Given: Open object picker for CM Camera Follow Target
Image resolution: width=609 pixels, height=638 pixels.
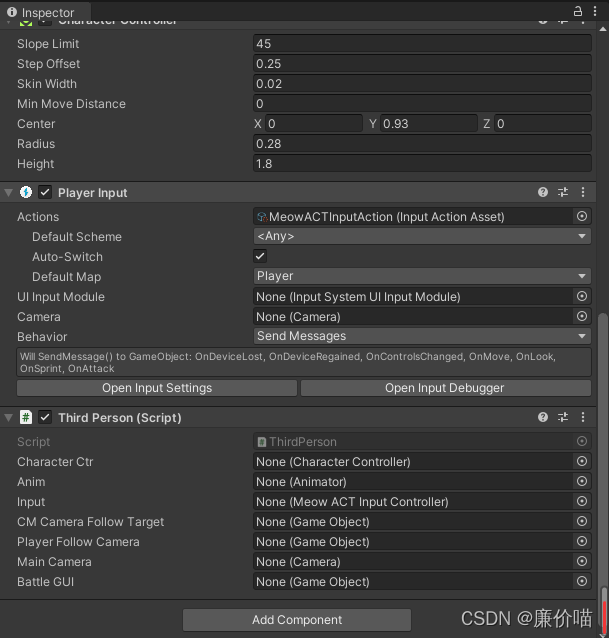Looking at the screenshot, I should (x=582, y=521).
